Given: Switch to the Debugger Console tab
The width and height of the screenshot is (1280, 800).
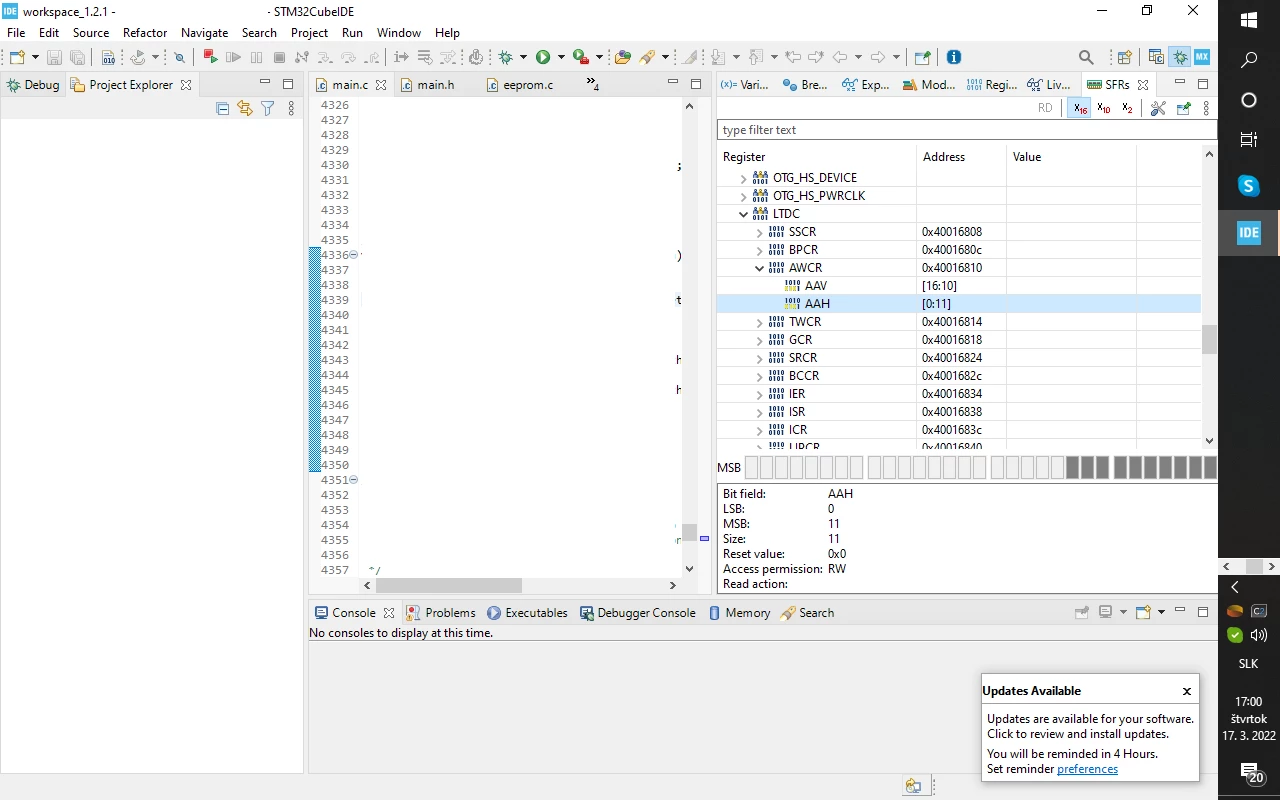Looking at the screenshot, I should pyautogui.click(x=637, y=613).
